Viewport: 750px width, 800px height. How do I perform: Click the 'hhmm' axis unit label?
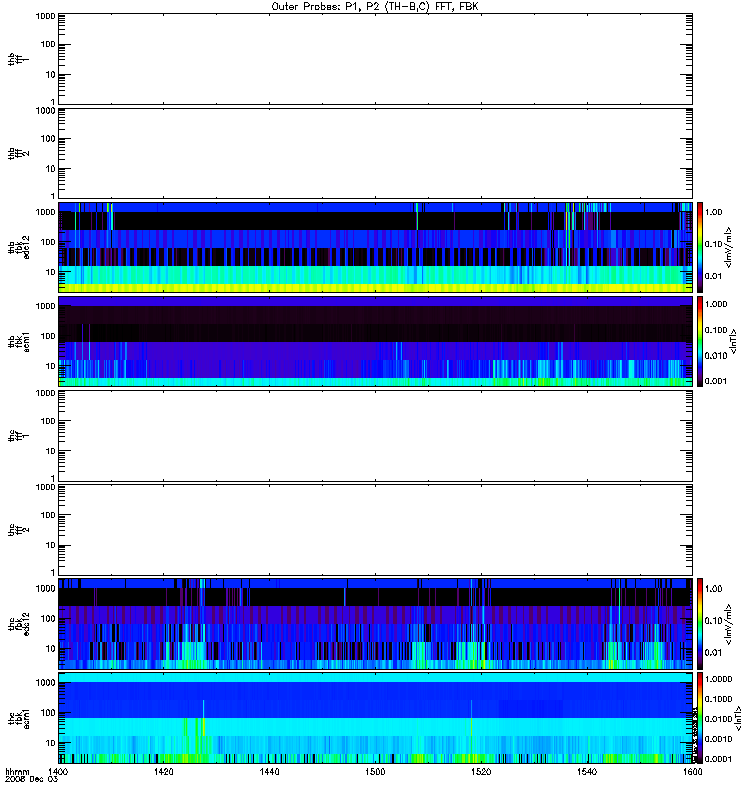(x=17, y=772)
